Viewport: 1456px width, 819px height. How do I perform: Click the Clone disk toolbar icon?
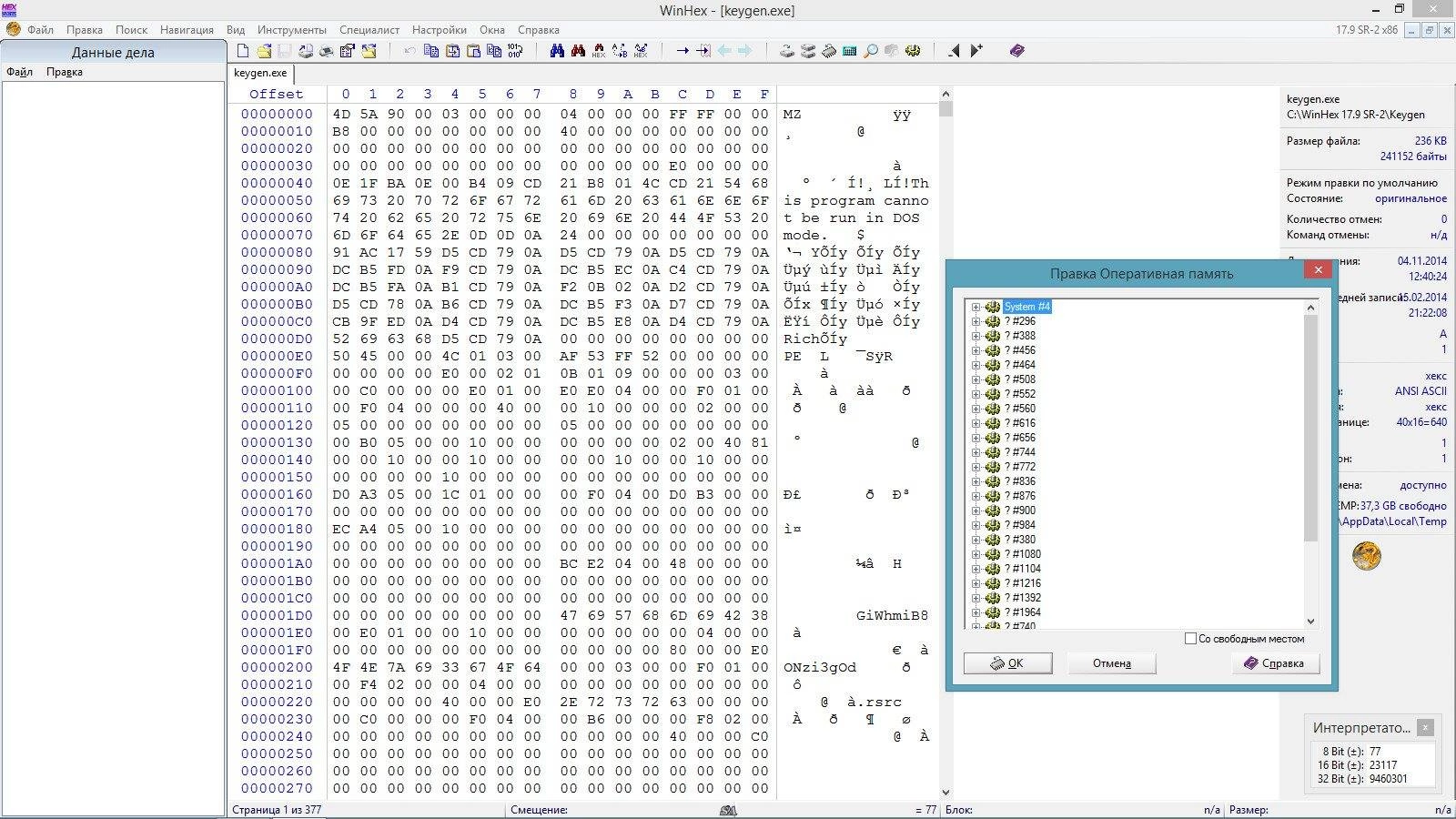[808, 51]
